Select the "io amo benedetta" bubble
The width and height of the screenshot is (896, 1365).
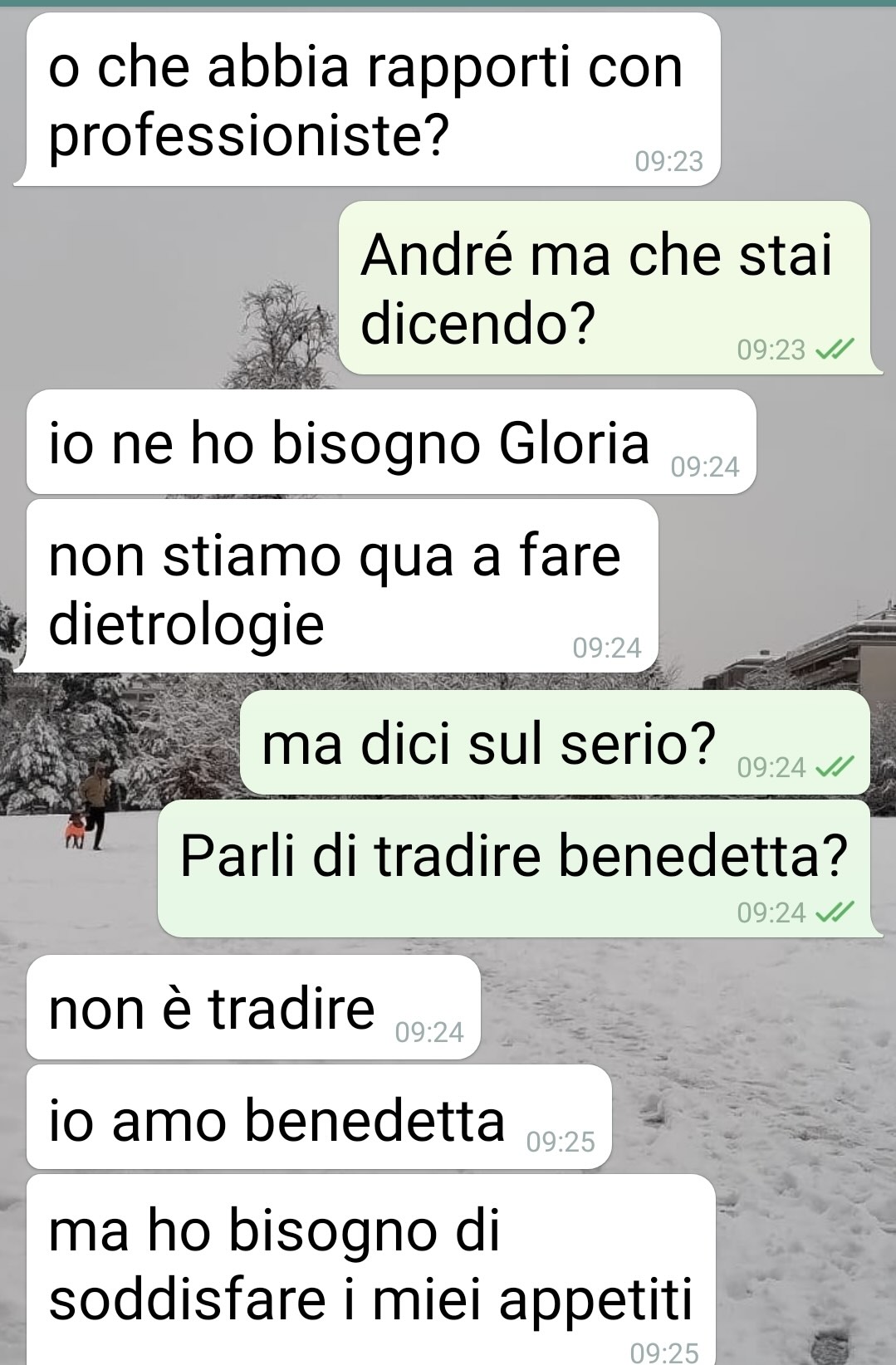319,1117
